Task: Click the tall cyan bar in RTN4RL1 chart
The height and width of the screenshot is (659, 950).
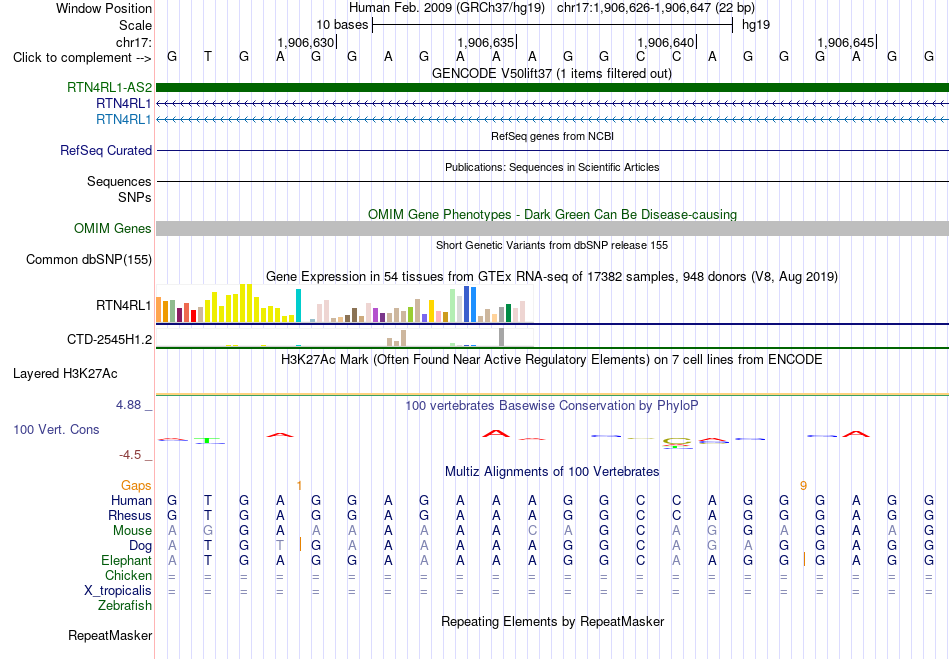Action: pyautogui.click(x=298, y=305)
